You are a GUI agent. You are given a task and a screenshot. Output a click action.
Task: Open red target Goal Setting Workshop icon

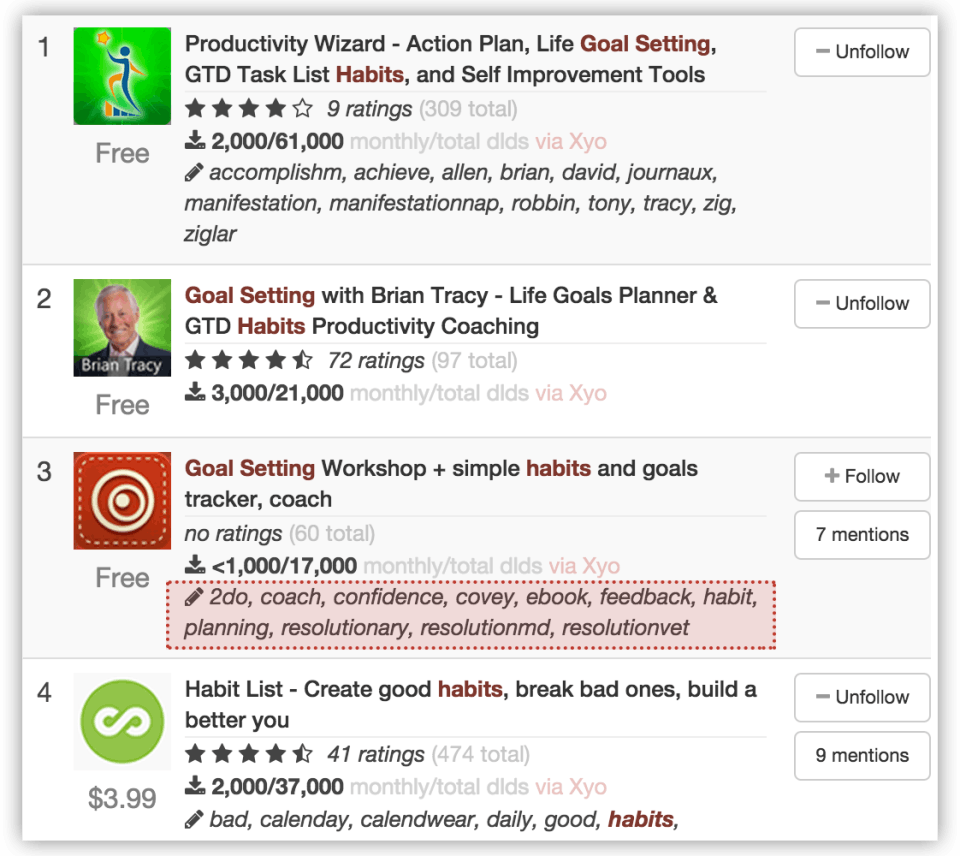point(122,501)
